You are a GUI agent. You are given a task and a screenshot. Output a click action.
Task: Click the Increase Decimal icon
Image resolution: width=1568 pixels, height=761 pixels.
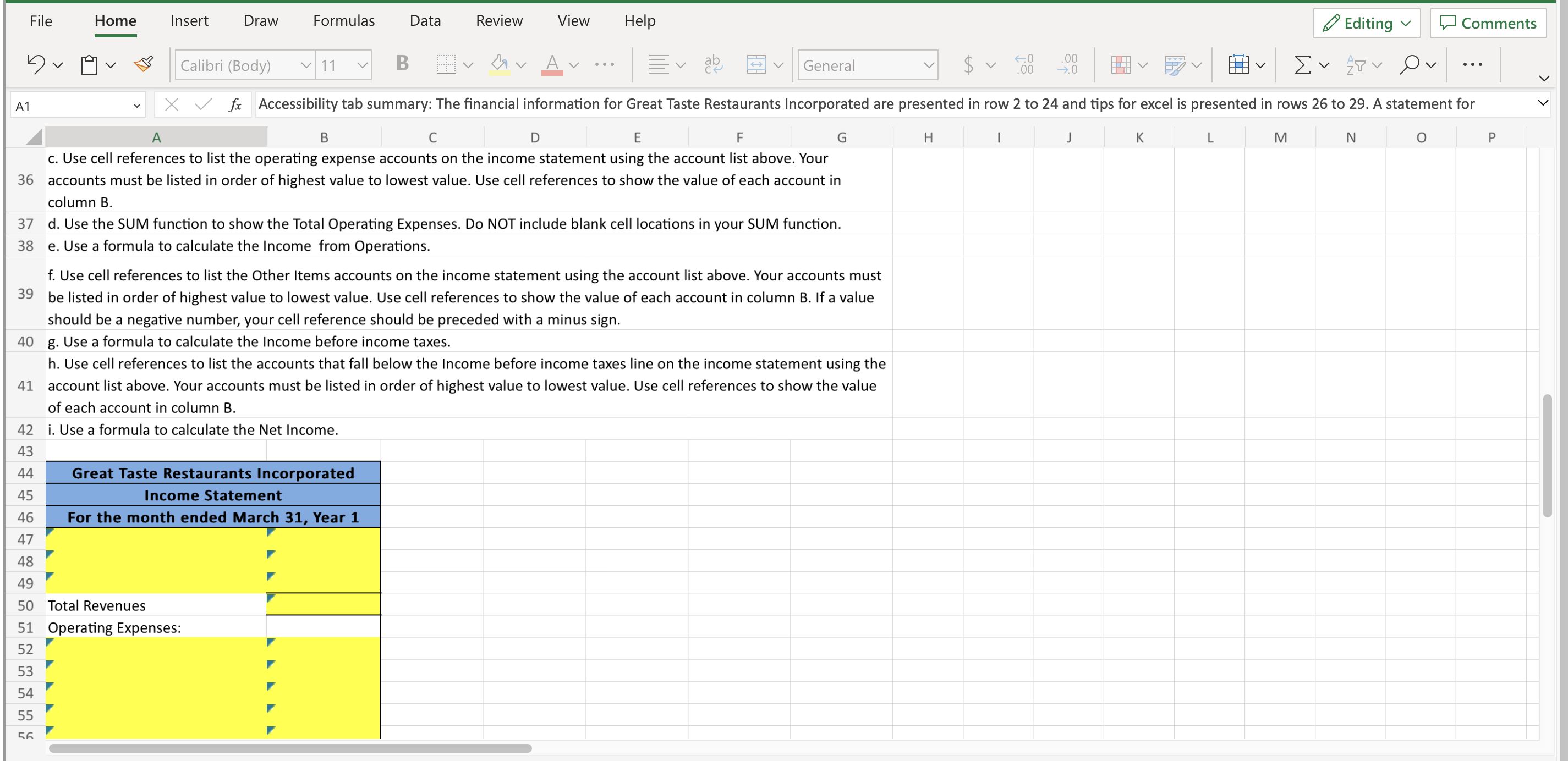tap(1068, 64)
